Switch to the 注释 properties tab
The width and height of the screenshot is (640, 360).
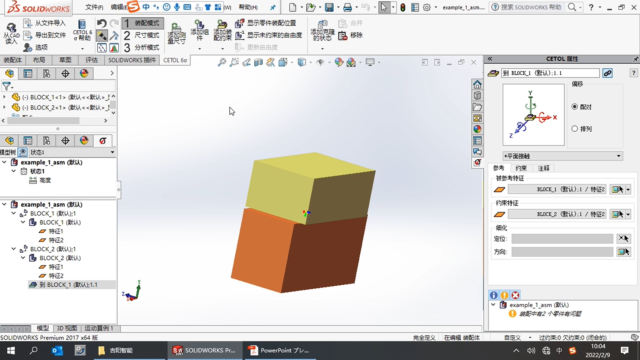pyautogui.click(x=544, y=168)
